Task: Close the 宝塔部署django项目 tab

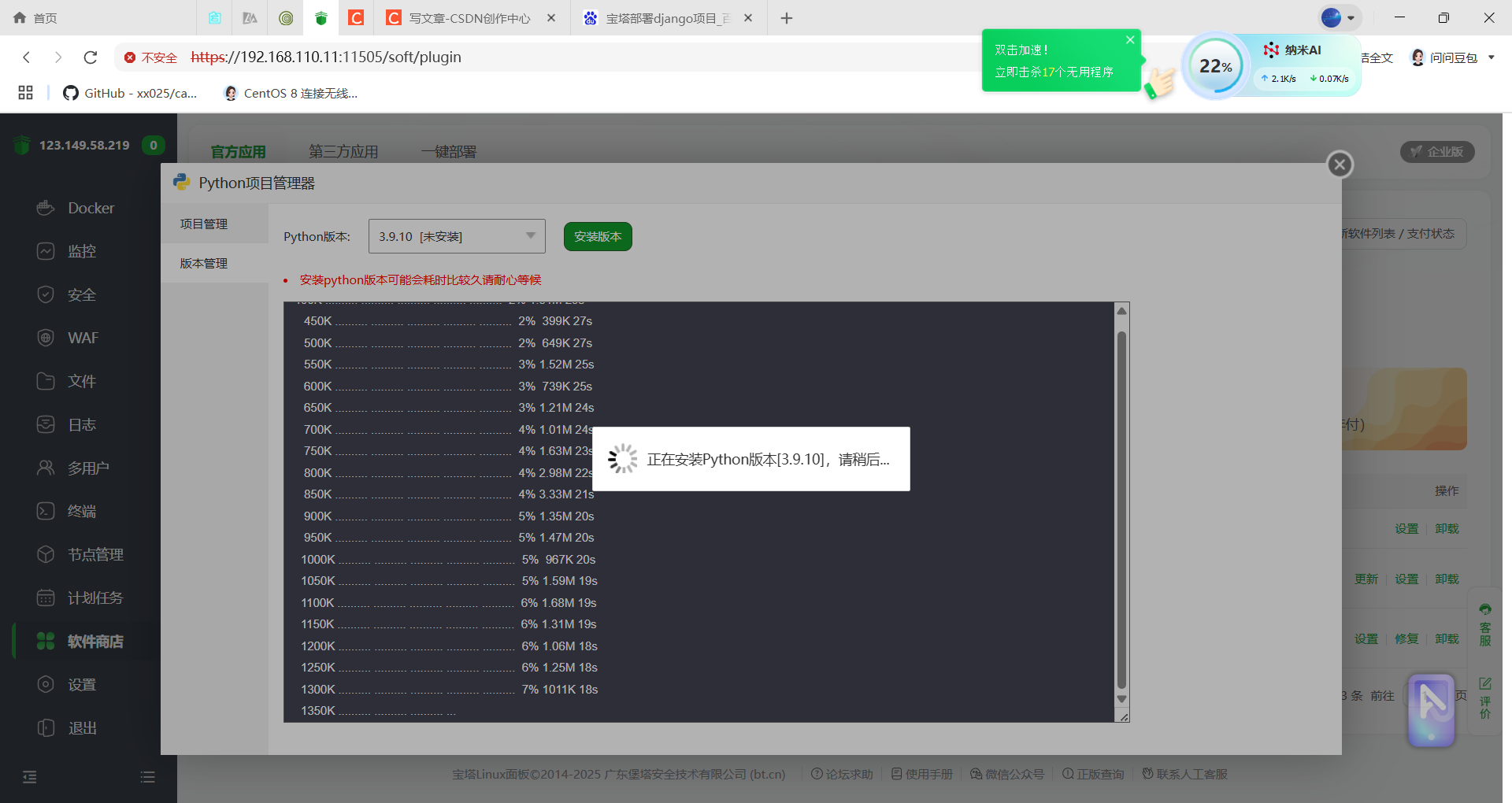Action: [748, 17]
